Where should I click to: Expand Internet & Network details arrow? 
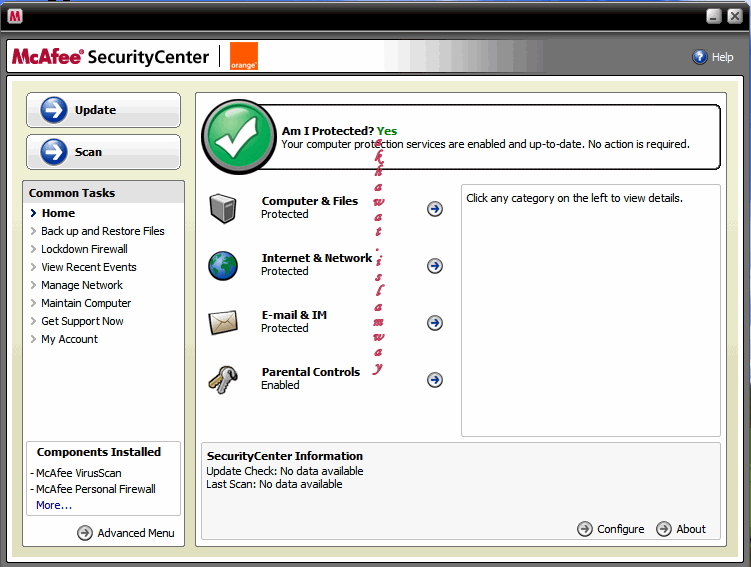[435, 266]
